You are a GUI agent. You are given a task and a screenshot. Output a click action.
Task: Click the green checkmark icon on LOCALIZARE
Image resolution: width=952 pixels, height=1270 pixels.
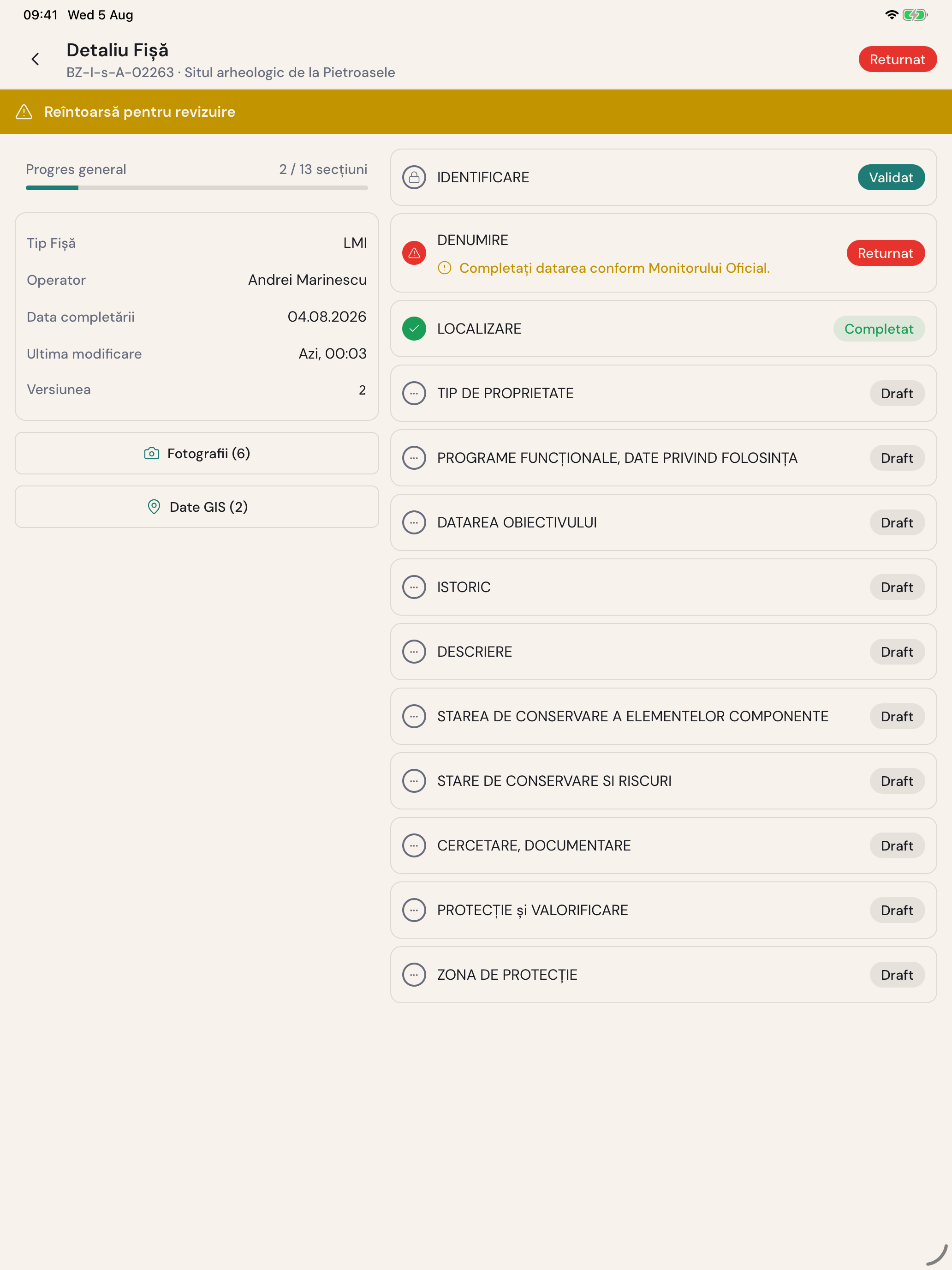414,329
